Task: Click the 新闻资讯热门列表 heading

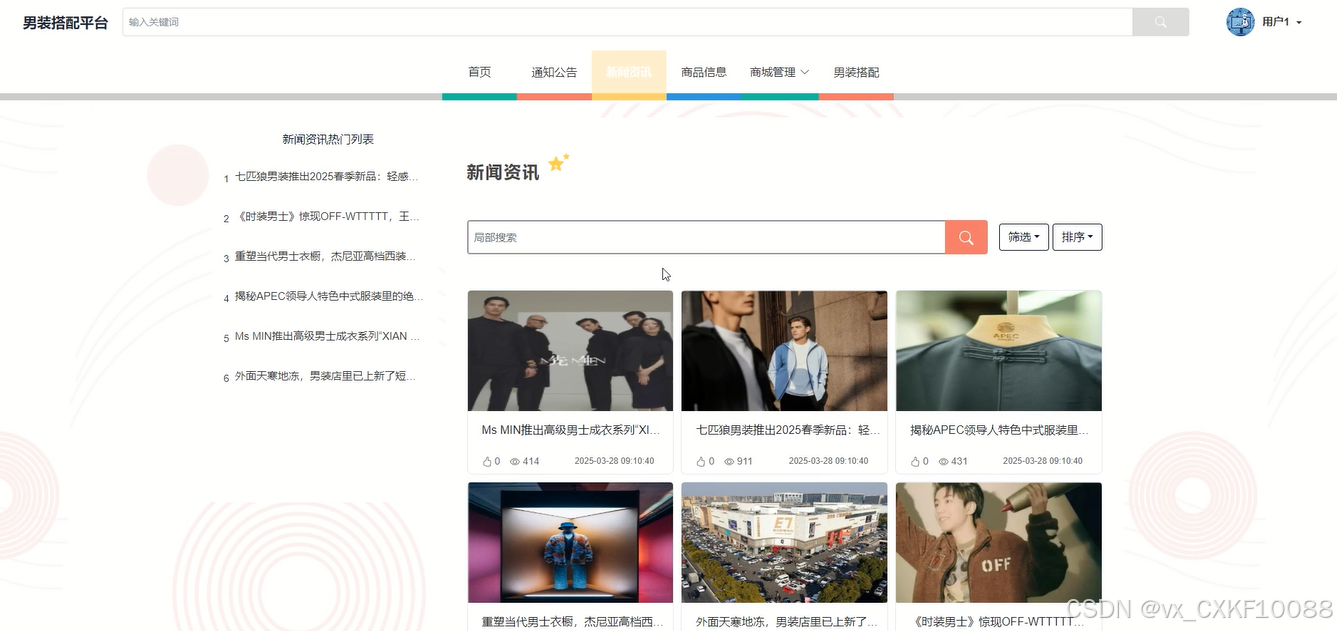Action: (328, 139)
